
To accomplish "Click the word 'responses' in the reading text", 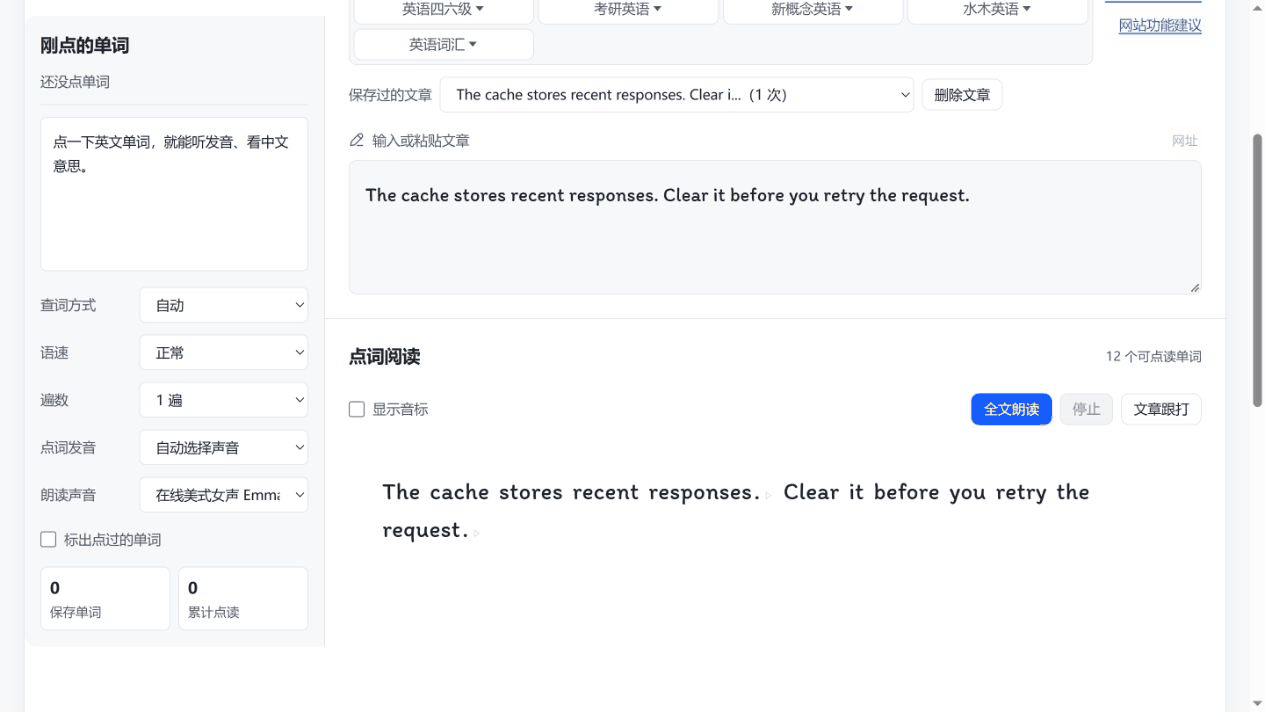I will click(699, 493).
